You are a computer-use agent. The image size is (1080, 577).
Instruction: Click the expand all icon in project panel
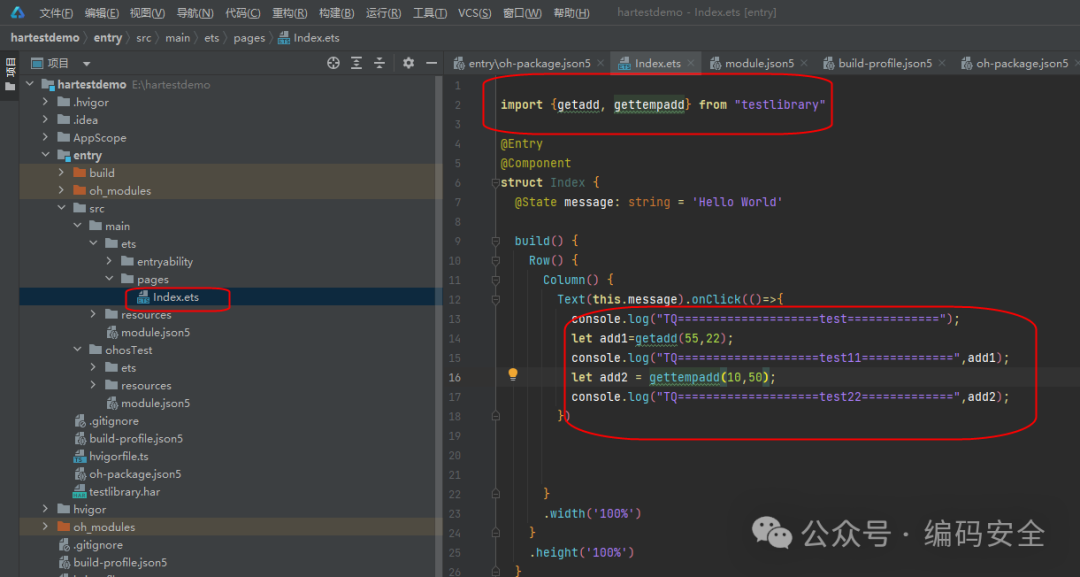coord(356,63)
